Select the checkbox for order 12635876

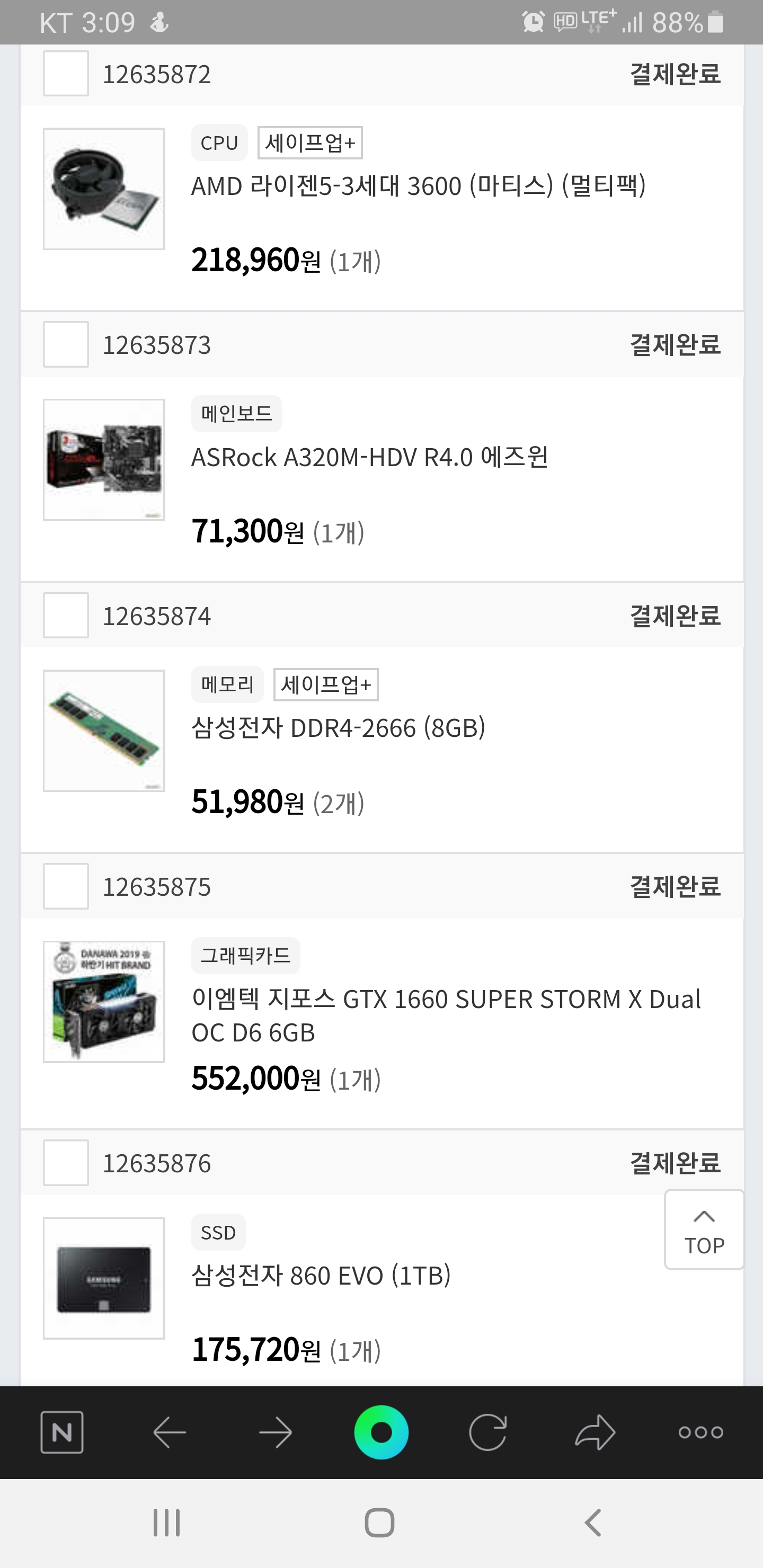point(66,1163)
